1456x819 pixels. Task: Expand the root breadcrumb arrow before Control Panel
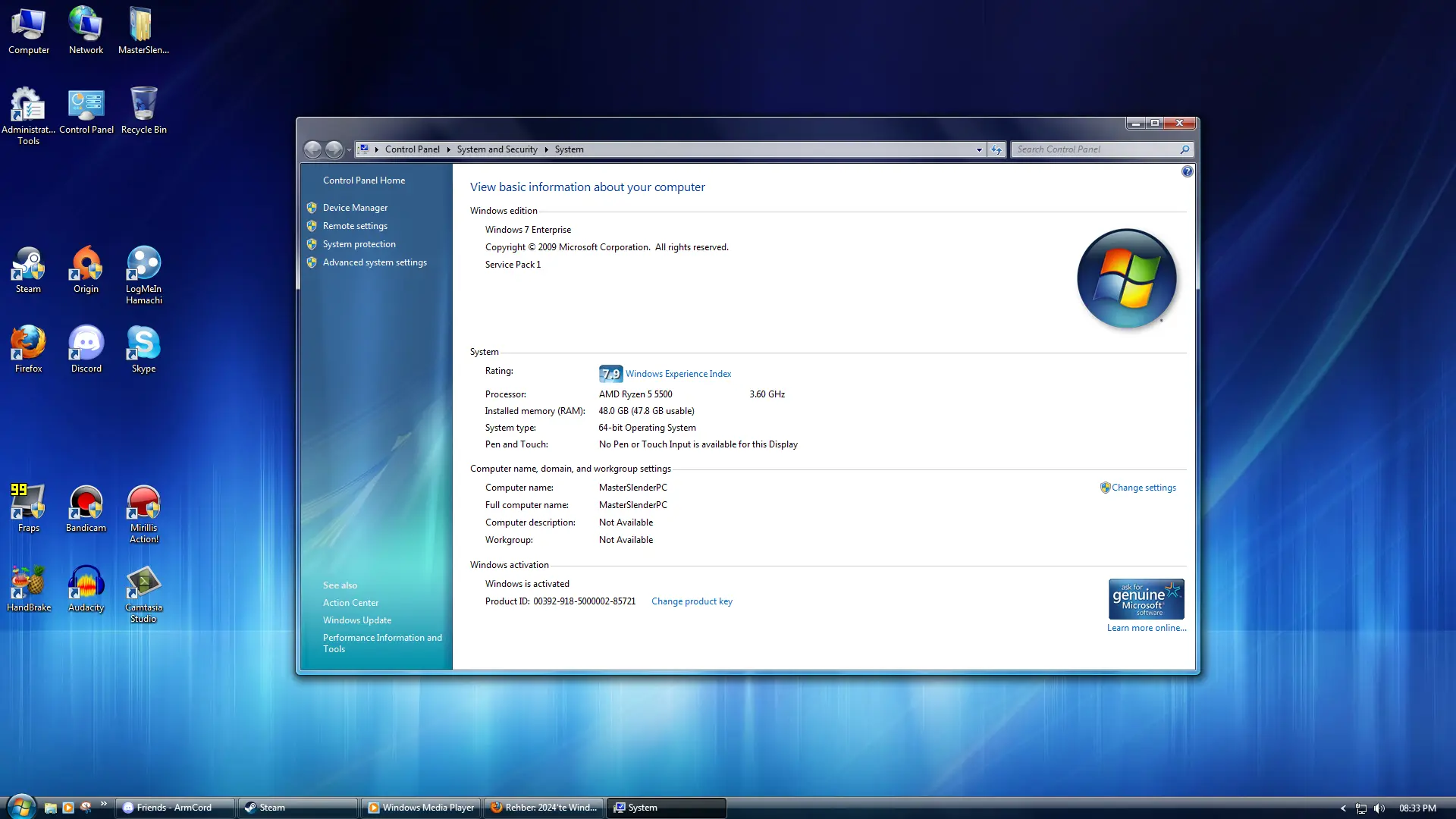tap(376, 149)
